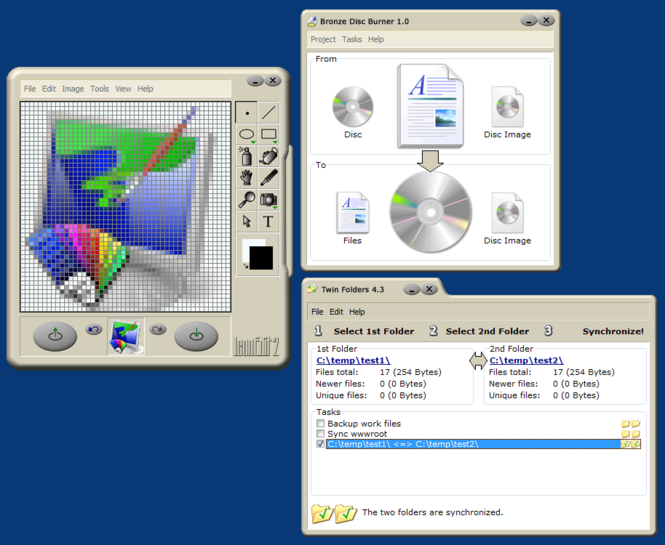Check the Backup work files task

(x=321, y=423)
